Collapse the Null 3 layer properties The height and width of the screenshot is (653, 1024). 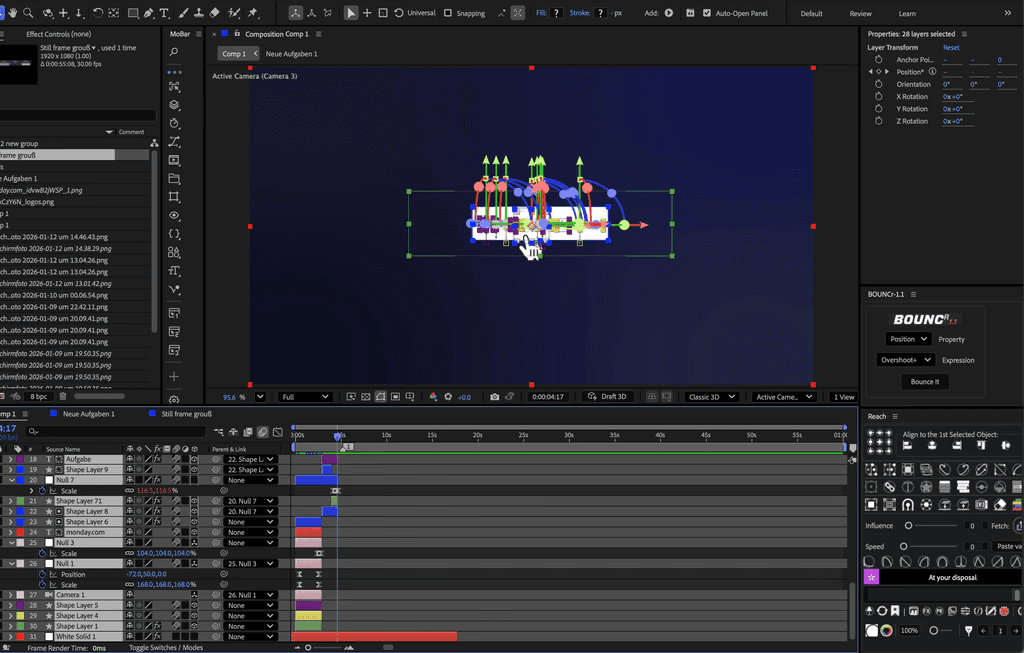pos(12,543)
